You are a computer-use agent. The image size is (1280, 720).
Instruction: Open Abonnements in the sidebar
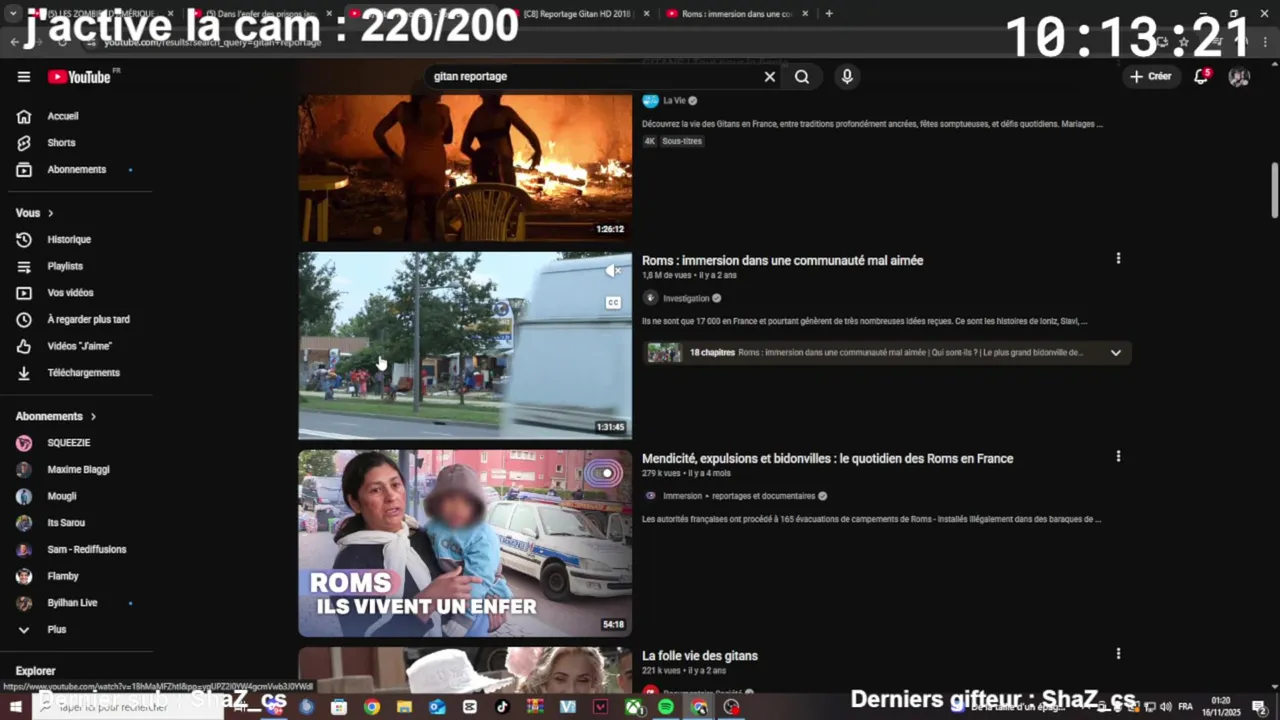point(78,169)
